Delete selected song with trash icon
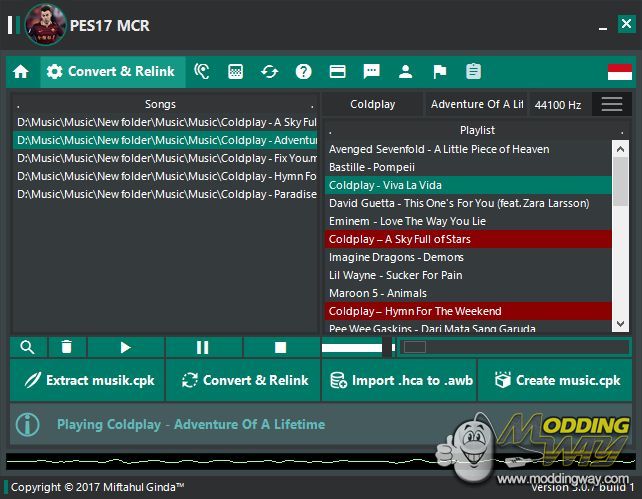Image resolution: width=642 pixels, height=499 pixels. (66, 347)
